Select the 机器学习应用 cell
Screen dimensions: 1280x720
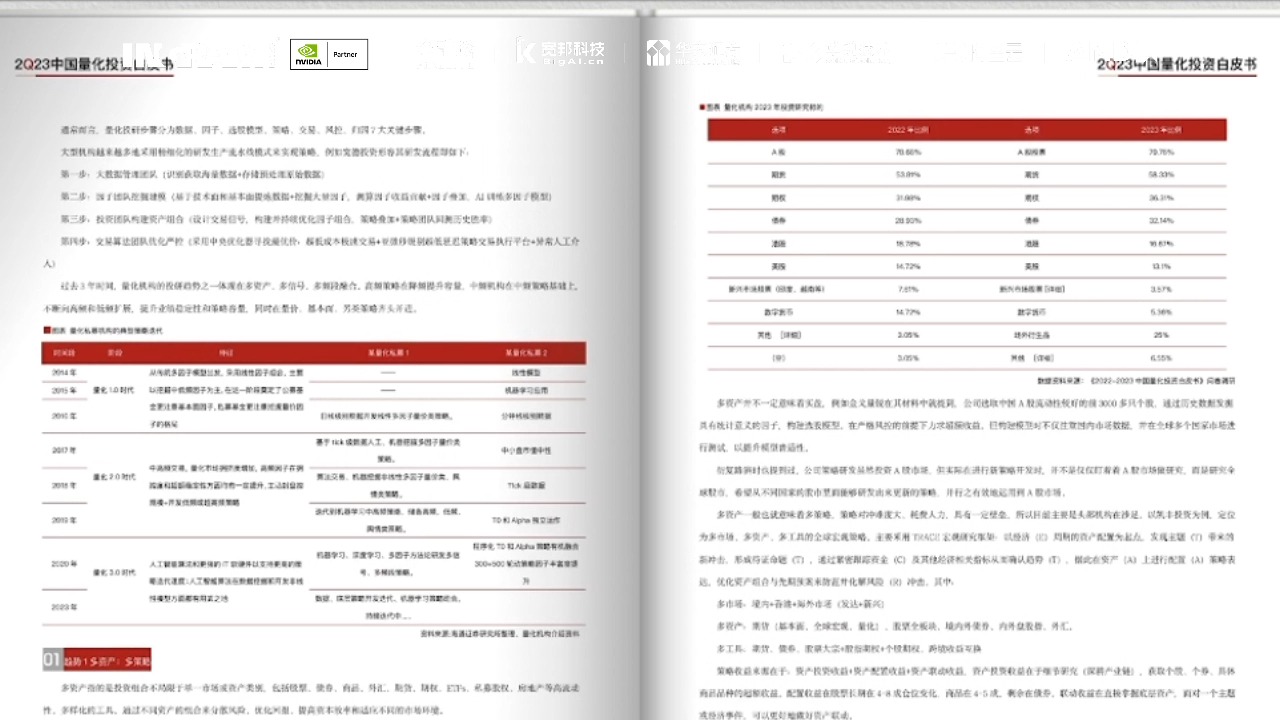pyautogui.click(x=526, y=391)
